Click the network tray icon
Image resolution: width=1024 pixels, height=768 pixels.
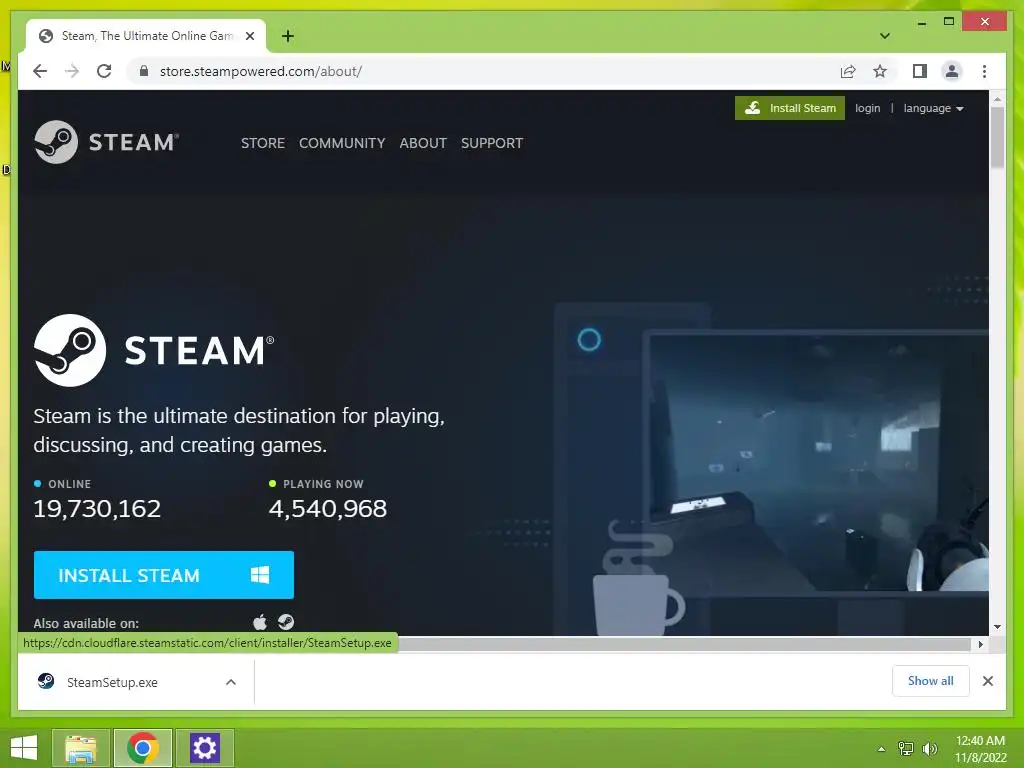coord(906,749)
